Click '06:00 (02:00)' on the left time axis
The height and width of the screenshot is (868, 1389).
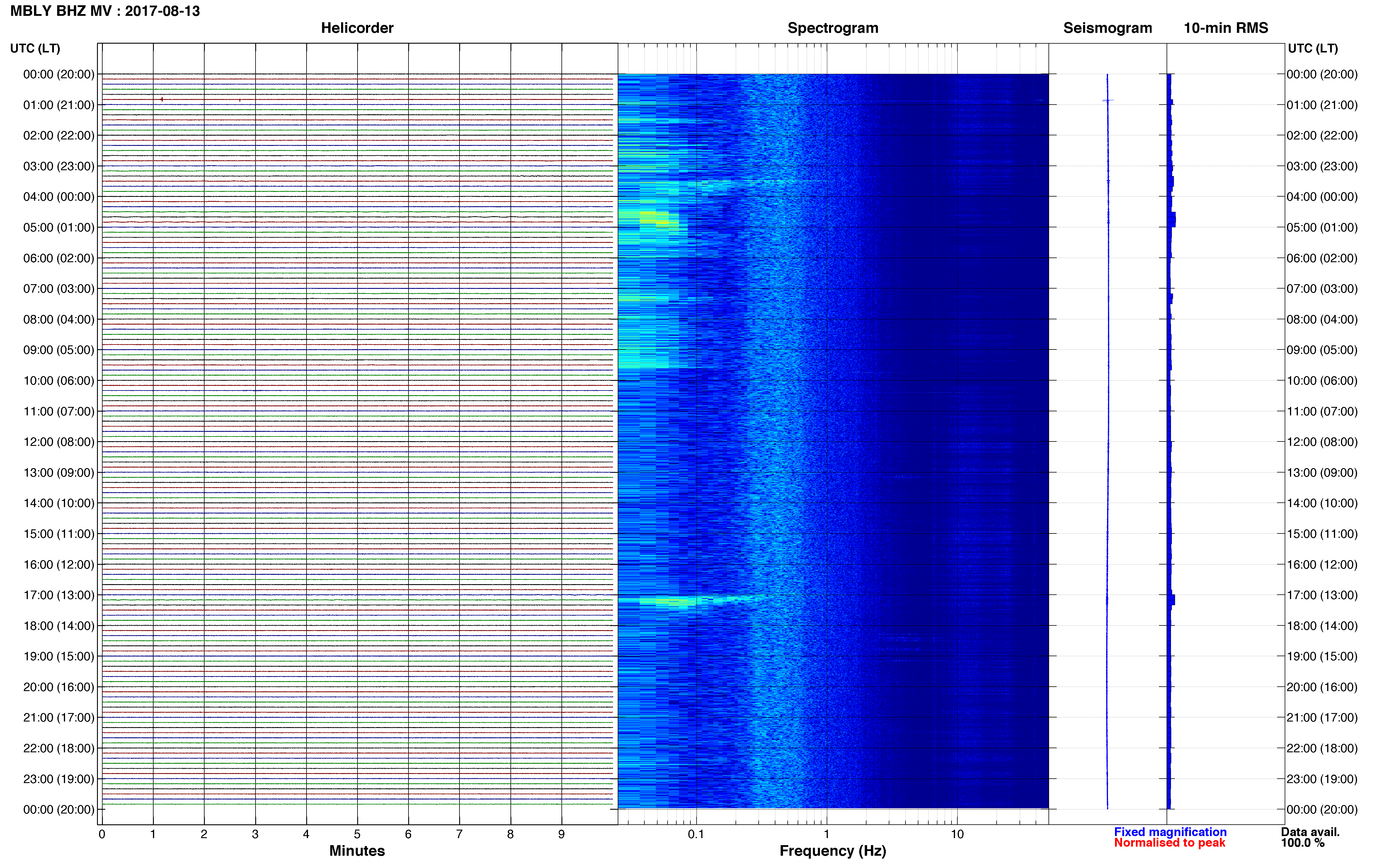click(x=59, y=258)
